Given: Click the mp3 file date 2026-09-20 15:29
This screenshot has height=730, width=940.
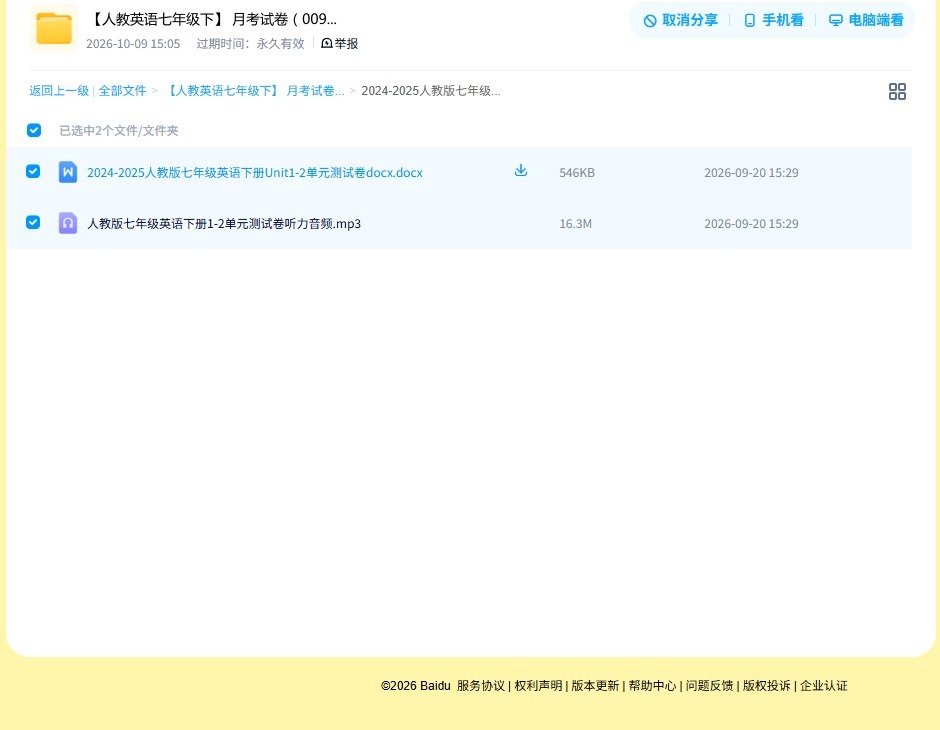Looking at the screenshot, I should 751,224.
